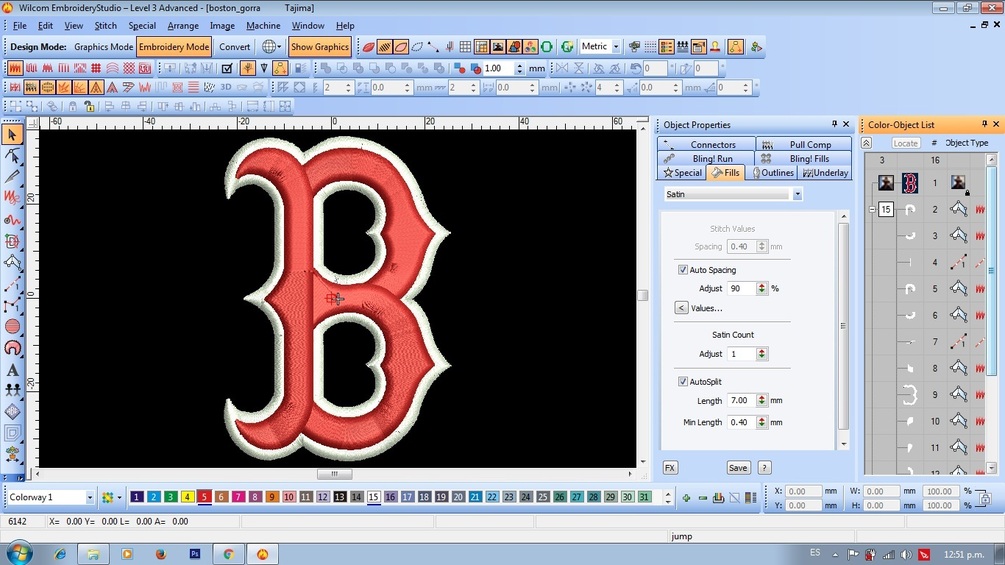The image size is (1005, 565).
Task: Toggle the AutoSplit checkbox
Action: coord(683,381)
